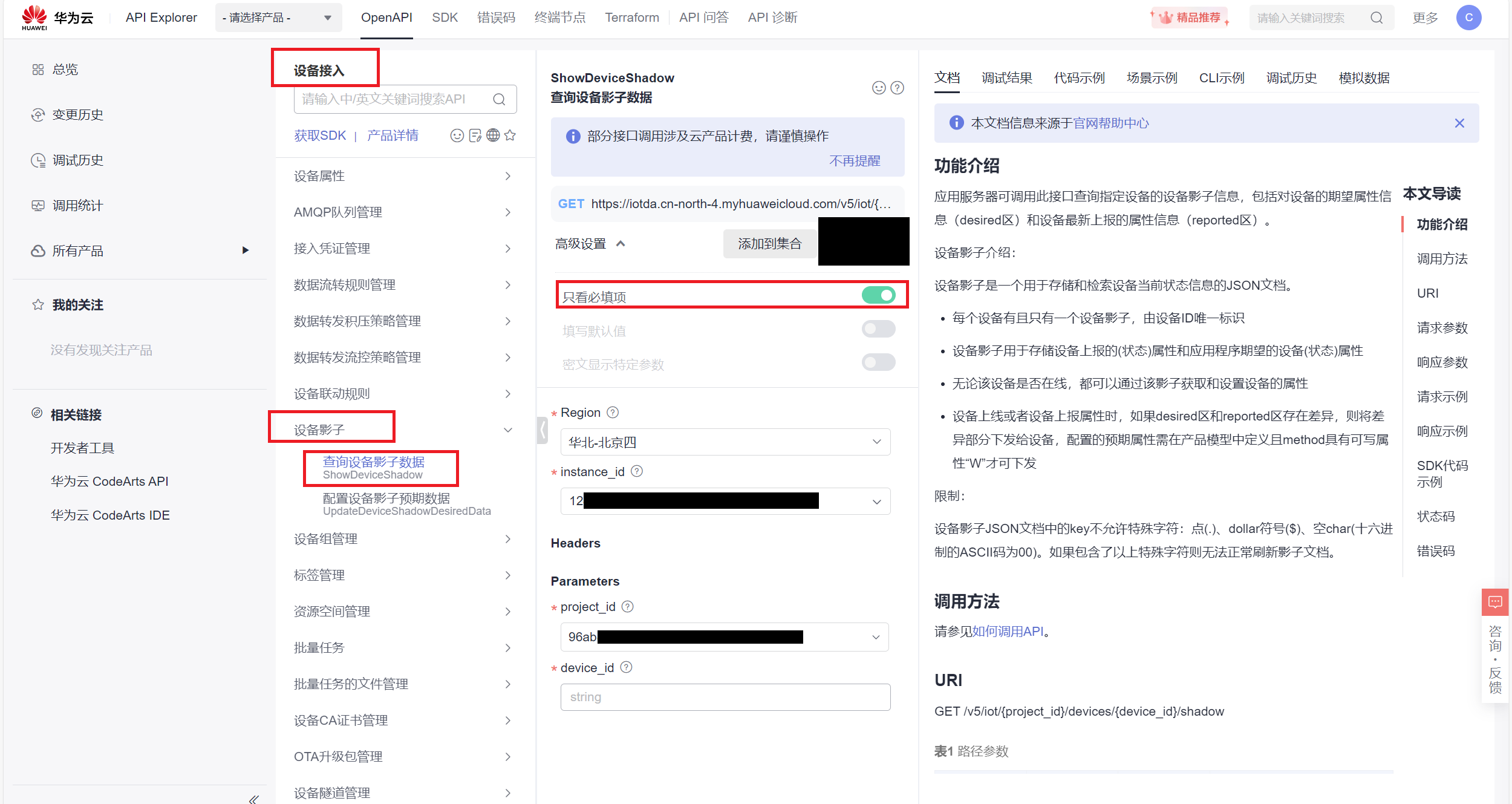
Task: Click the device_id help question icon
Action: [x=627, y=667]
